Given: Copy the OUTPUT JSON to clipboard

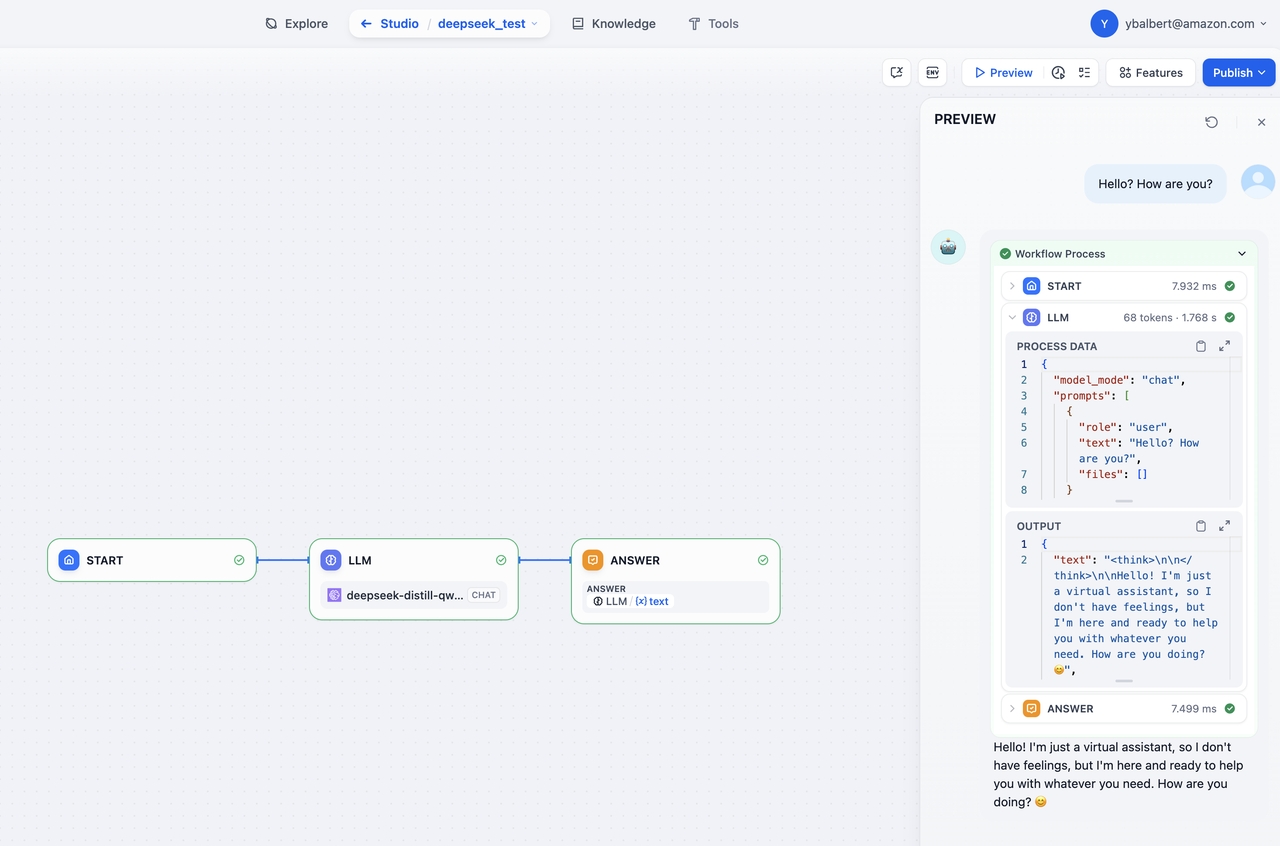Looking at the screenshot, I should tap(1201, 526).
